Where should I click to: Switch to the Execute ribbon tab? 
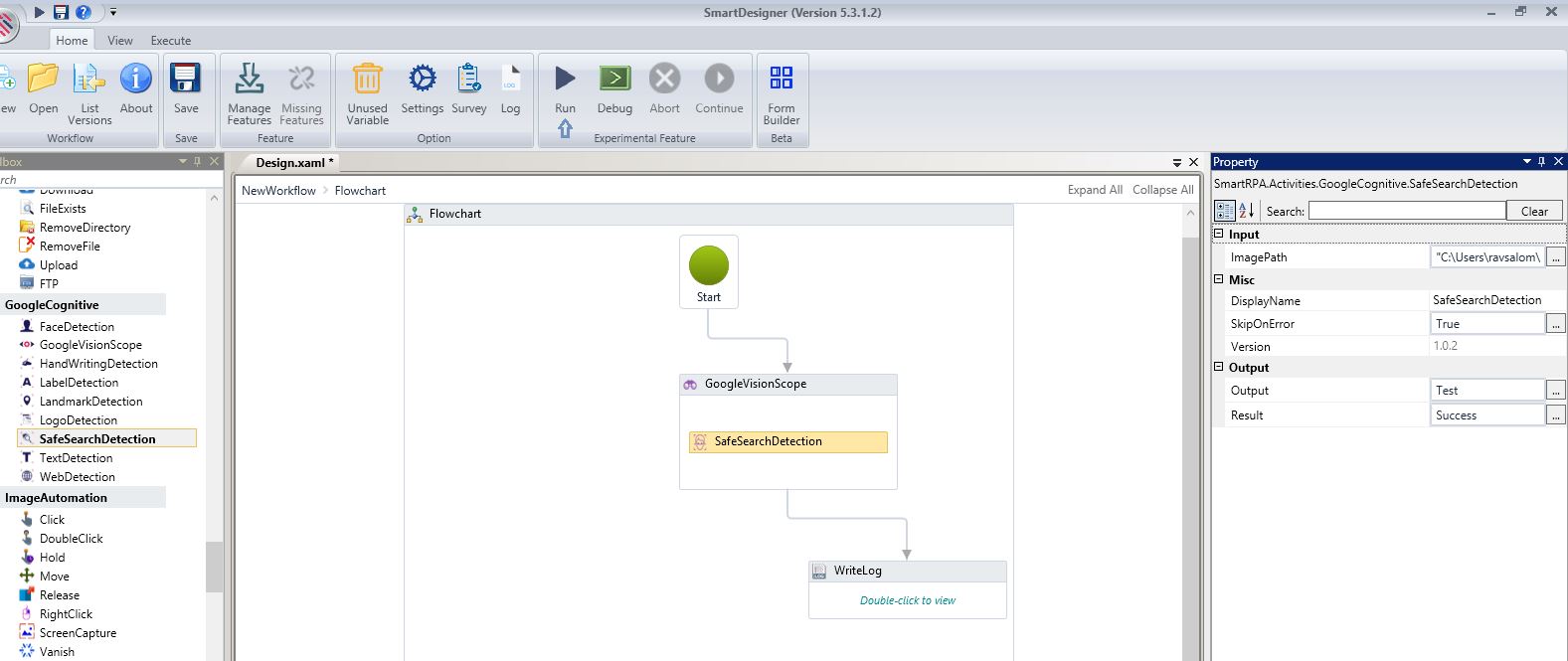[x=171, y=41]
